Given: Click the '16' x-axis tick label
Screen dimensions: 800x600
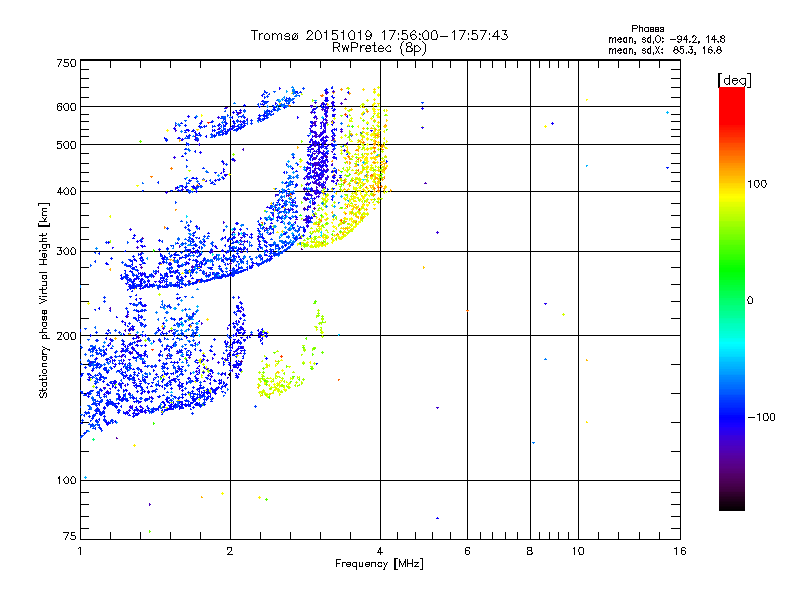Looking at the screenshot, I should pyautogui.click(x=680, y=551).
